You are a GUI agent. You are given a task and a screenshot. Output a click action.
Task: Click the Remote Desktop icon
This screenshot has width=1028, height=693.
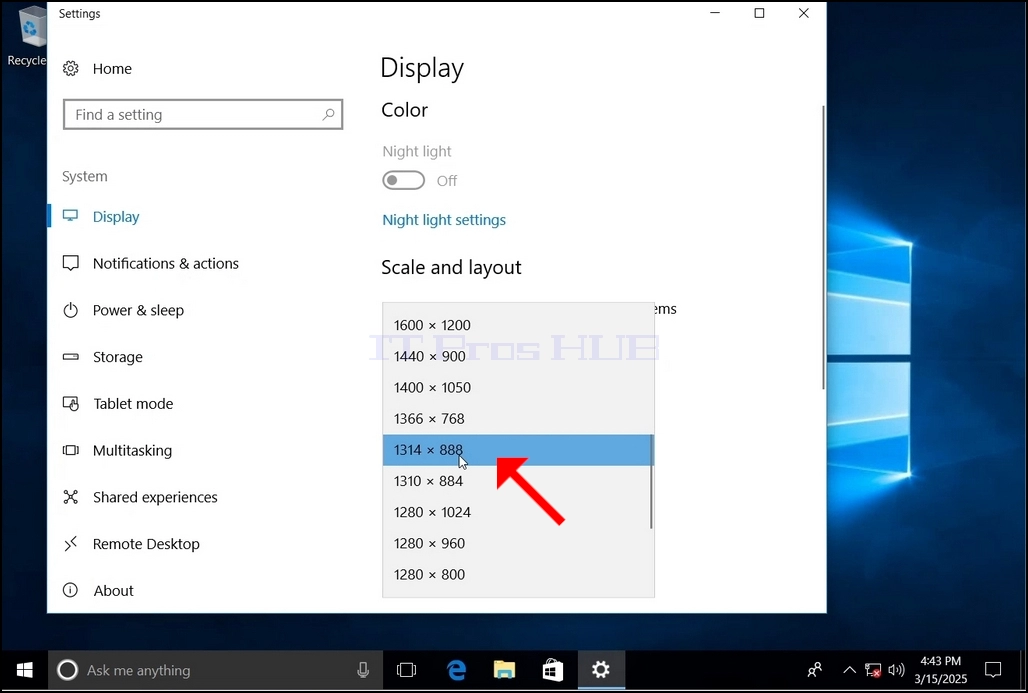pos(70,544)
